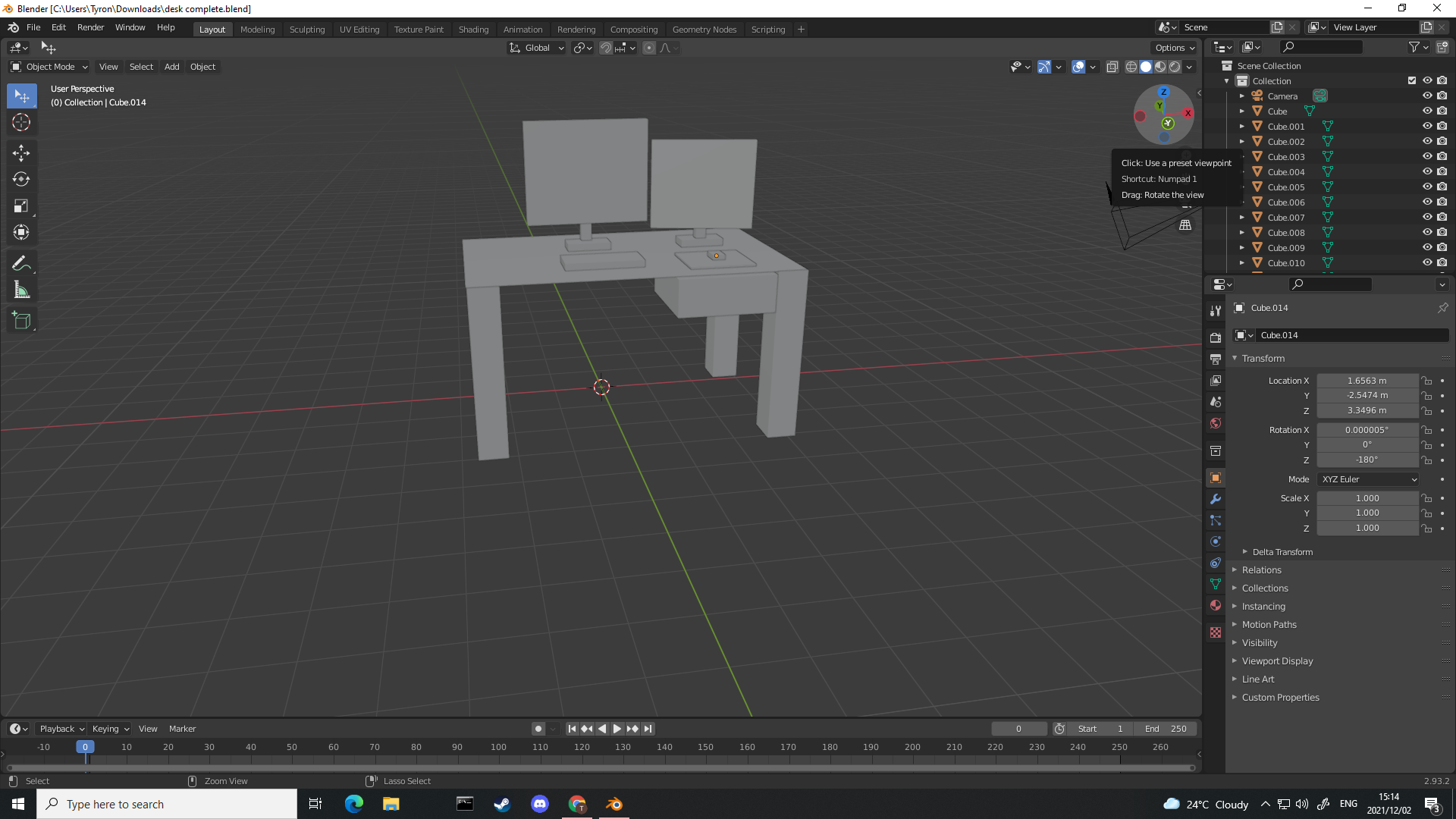This screenshot has width=1456, height=819.
Task: Select the Rotate tool
Action: [x=21, y=180]
